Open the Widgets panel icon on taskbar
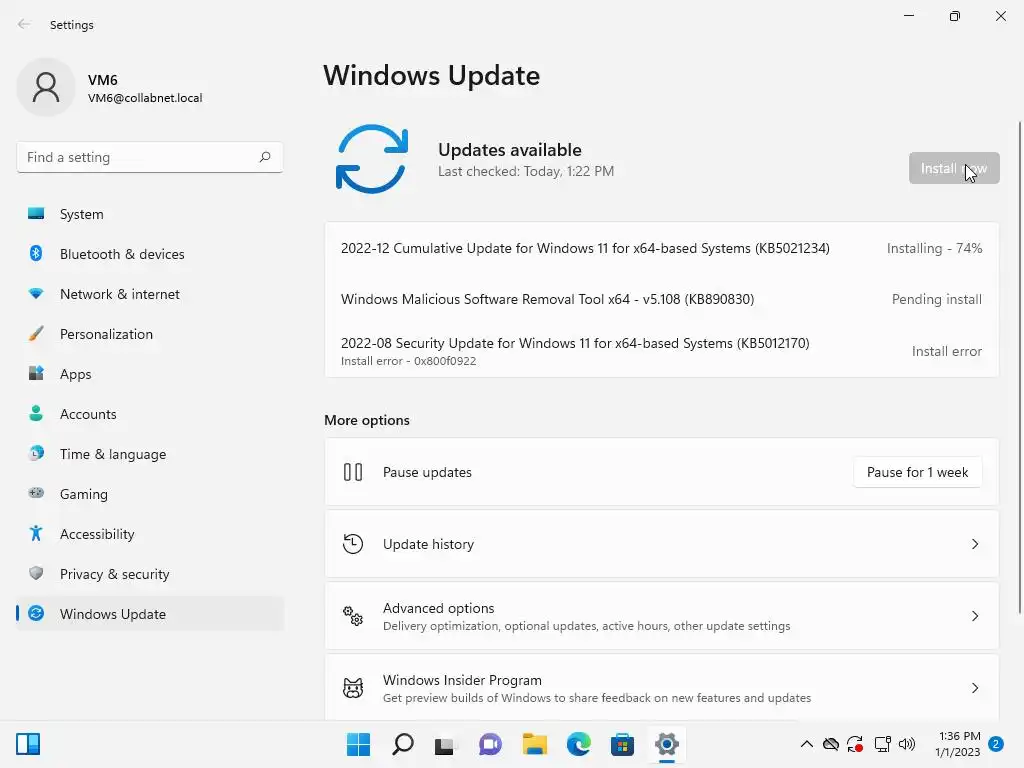This screenshot has height=768, width=1024. (28, 744)
